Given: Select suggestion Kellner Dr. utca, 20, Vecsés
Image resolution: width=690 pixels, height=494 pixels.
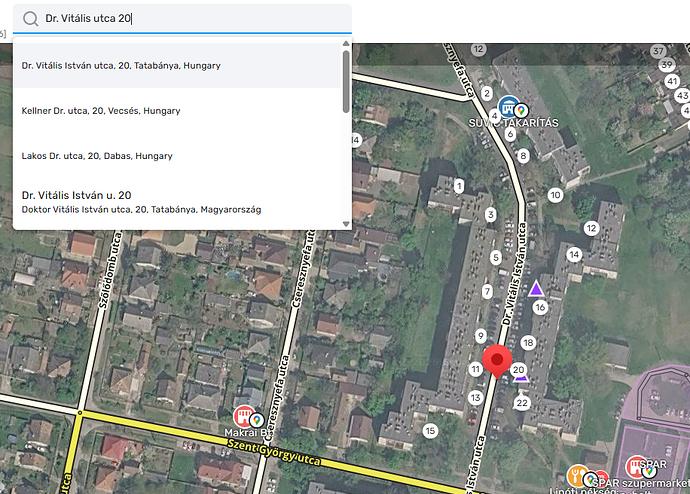Looking at the screenshot, I should pyautogui.click(x=177, y=111).
